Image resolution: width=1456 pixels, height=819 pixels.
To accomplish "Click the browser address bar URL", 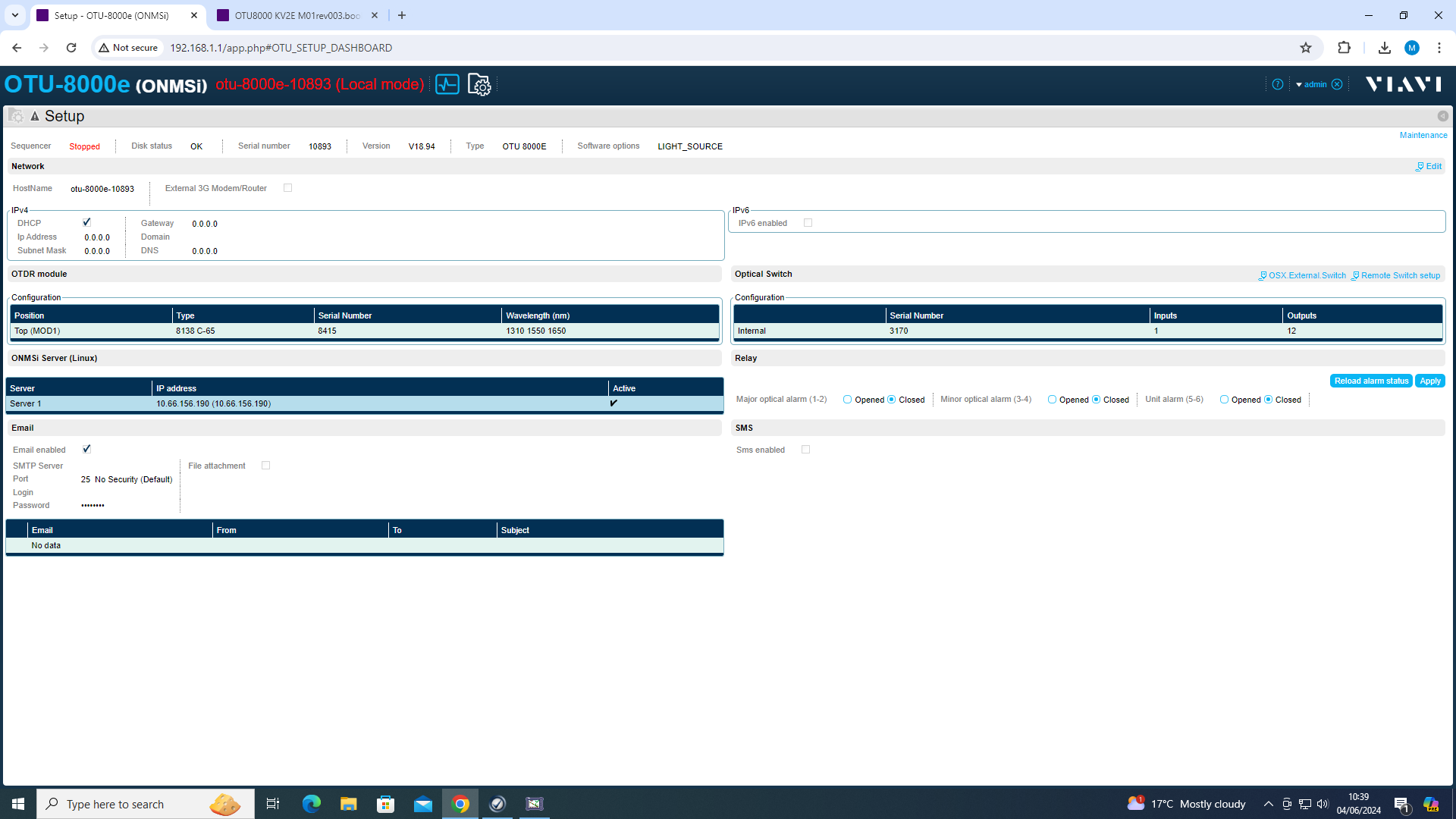I will click(x=281, y=48).
